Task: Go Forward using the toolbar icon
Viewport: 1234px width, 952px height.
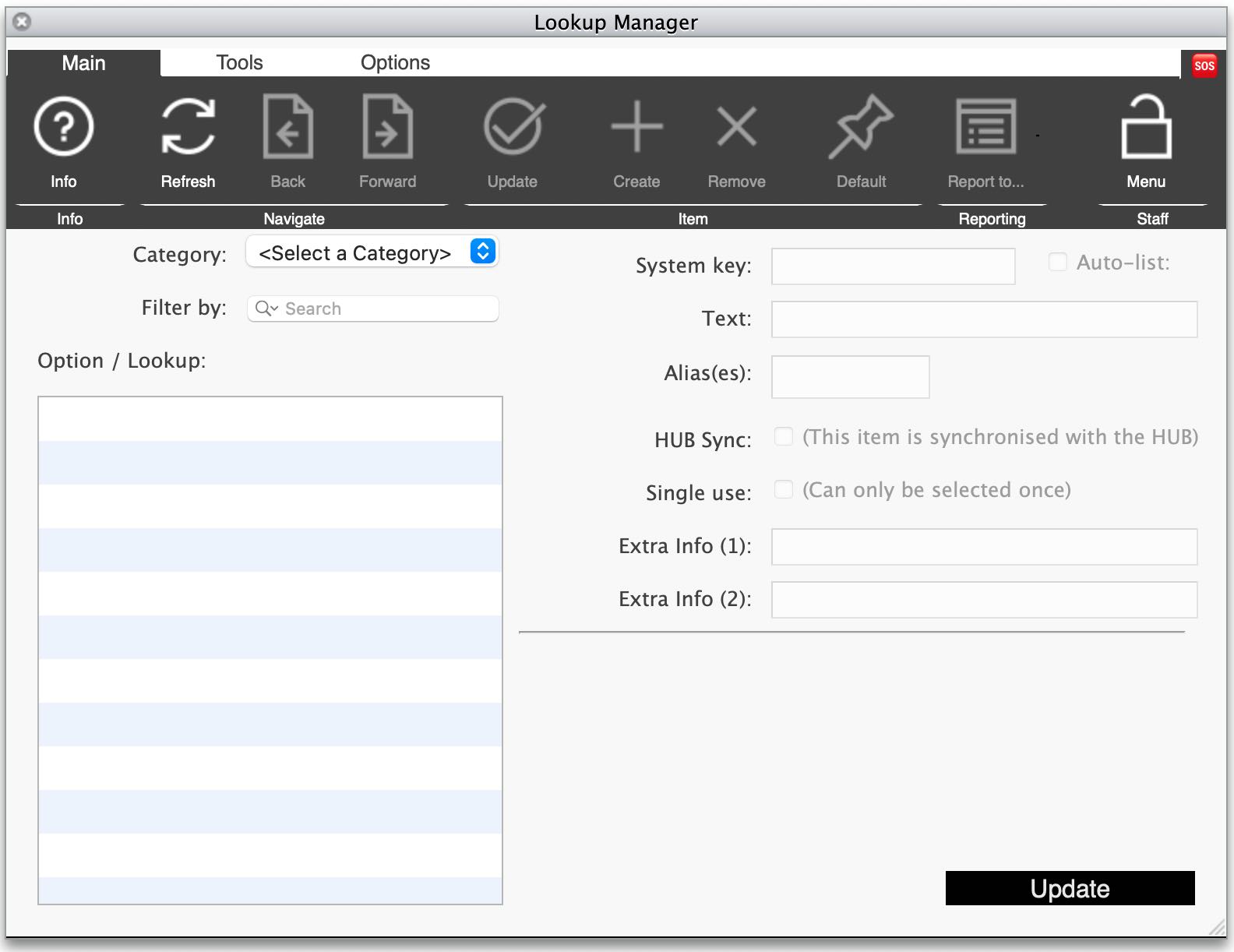Action: pos(387,126)
